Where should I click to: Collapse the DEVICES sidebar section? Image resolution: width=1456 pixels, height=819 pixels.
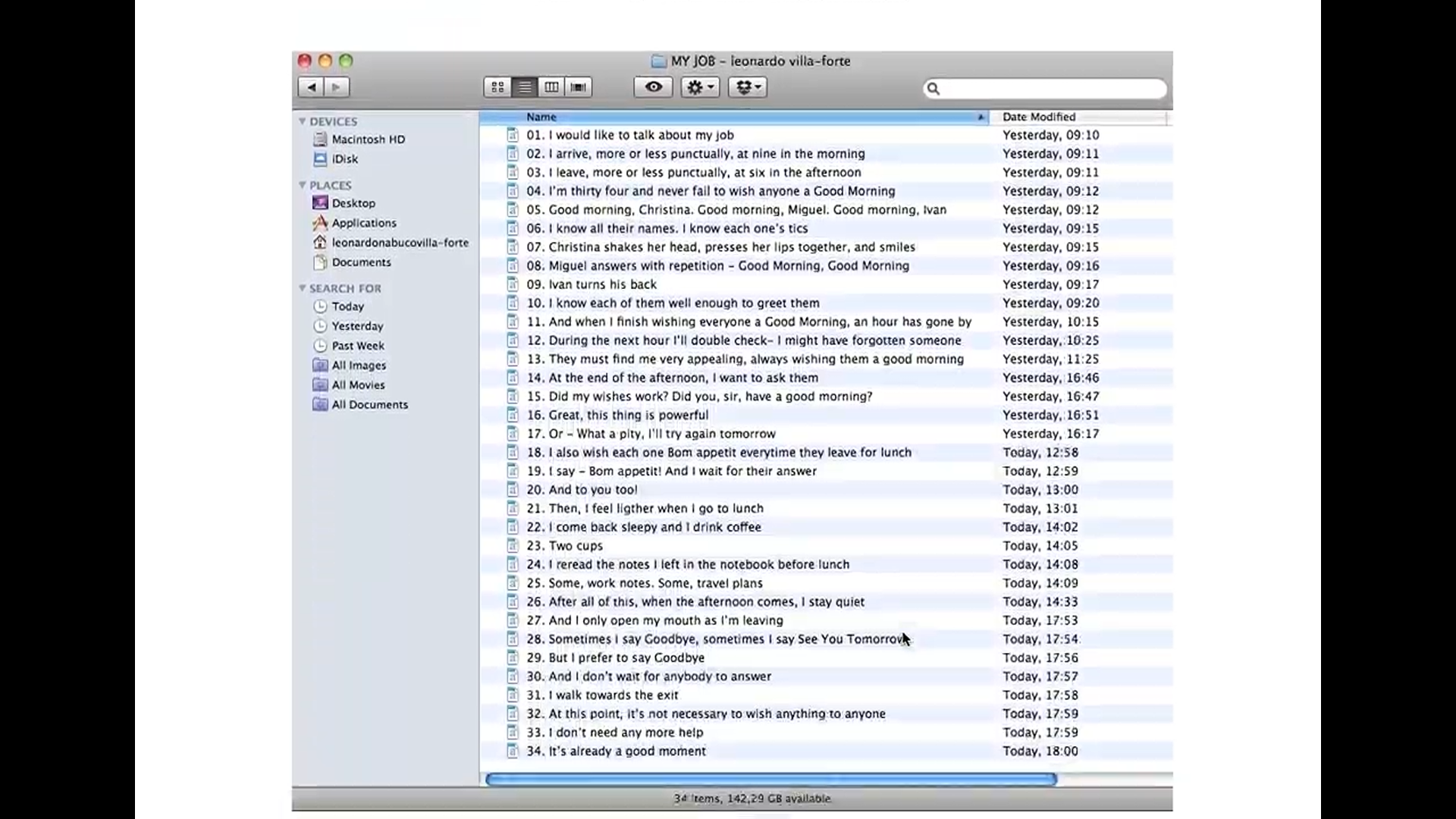[x=303, y=121]
